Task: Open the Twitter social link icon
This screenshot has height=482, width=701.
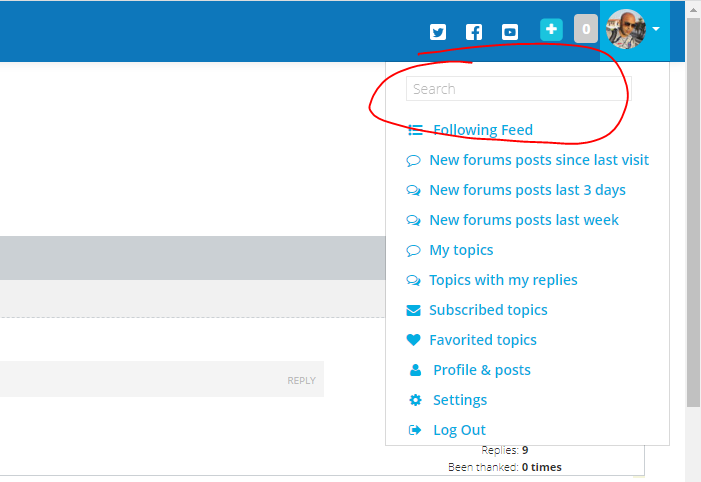Action: (438, 32)
